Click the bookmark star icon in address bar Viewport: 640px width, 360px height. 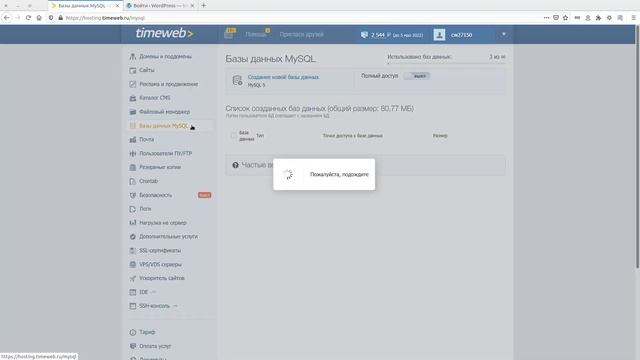point(565,18)
